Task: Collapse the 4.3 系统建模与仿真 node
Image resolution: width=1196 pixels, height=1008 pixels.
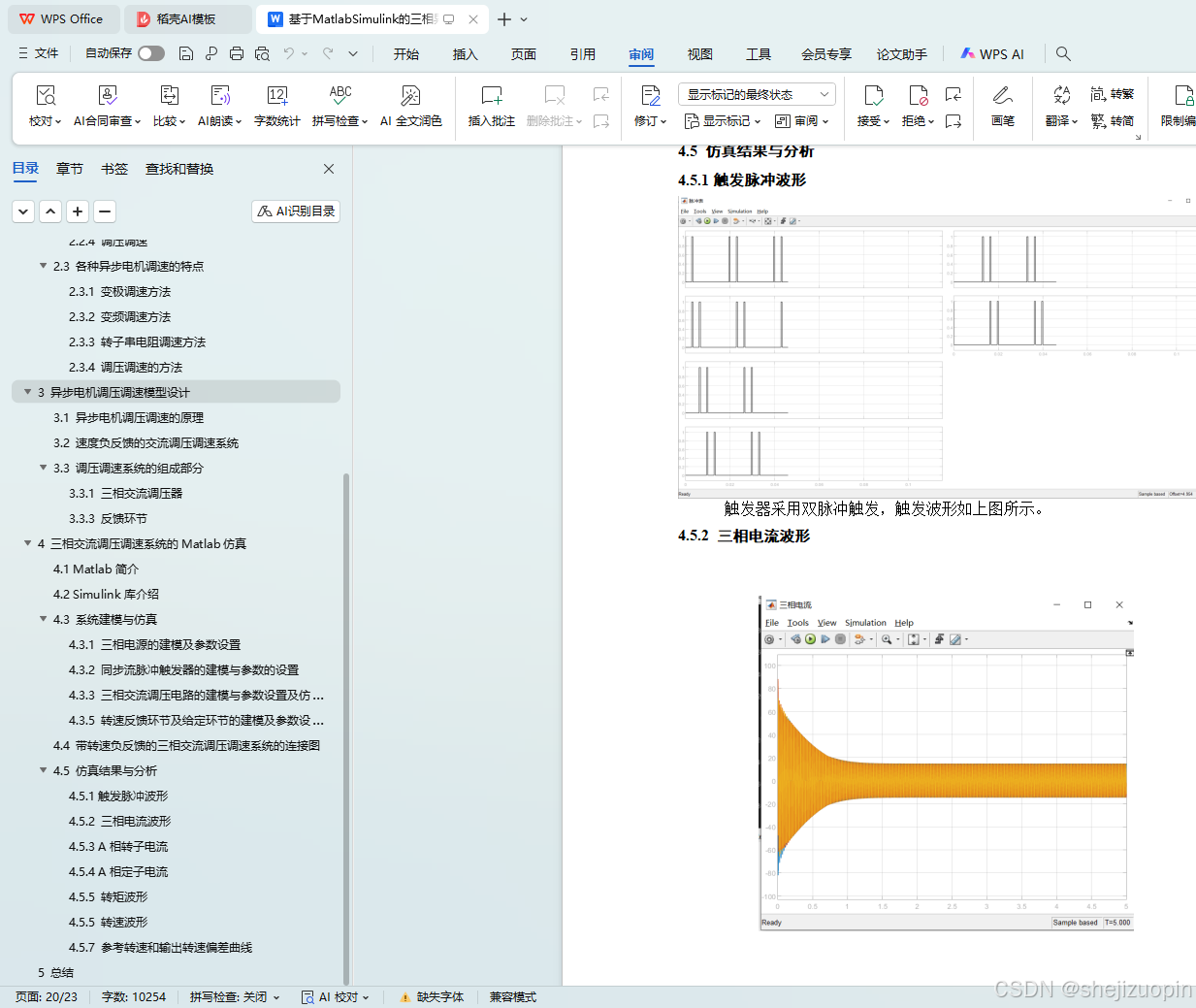Action: [43, 619]
